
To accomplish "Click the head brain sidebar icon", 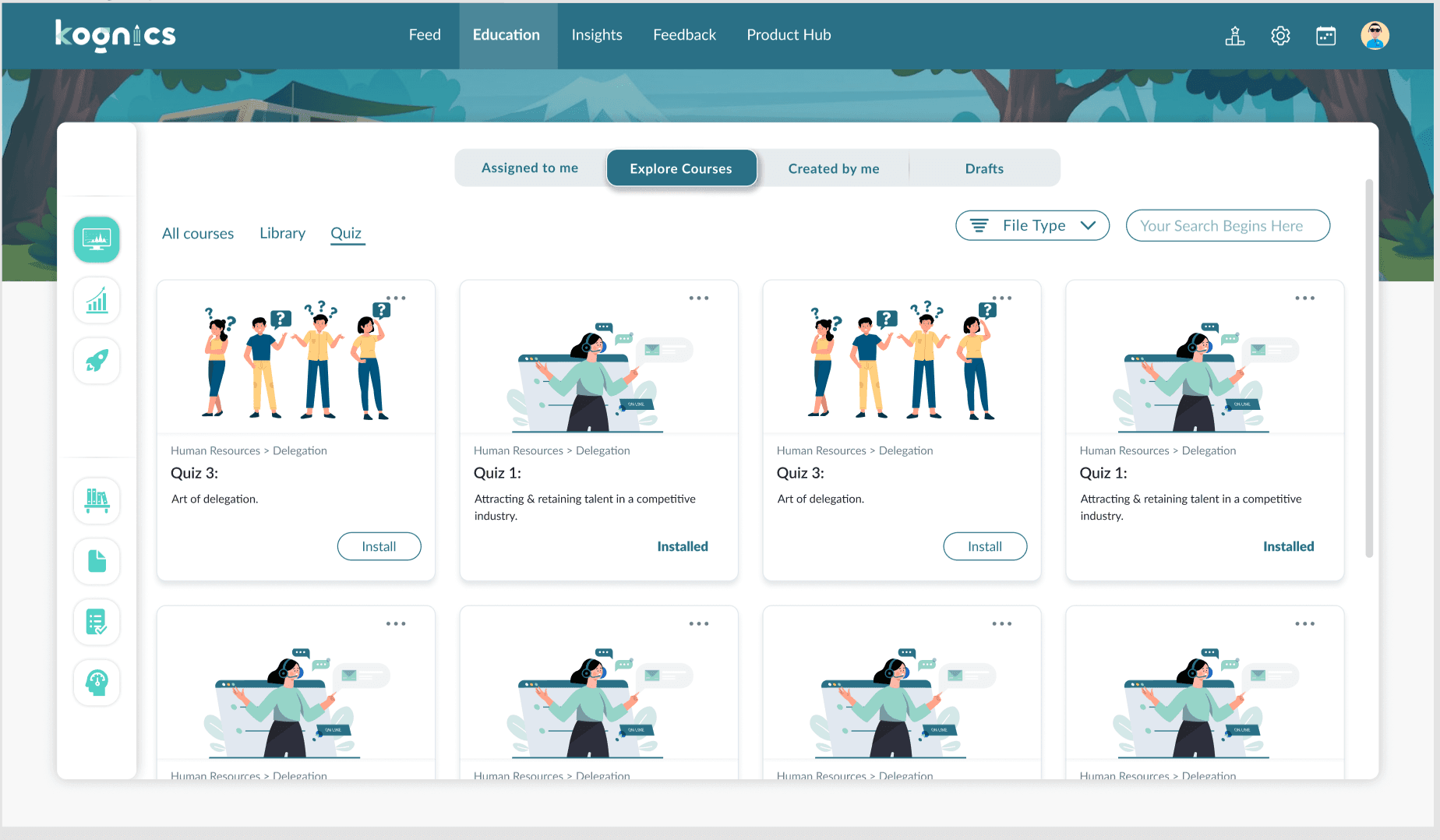I will [x=97, y=683].
